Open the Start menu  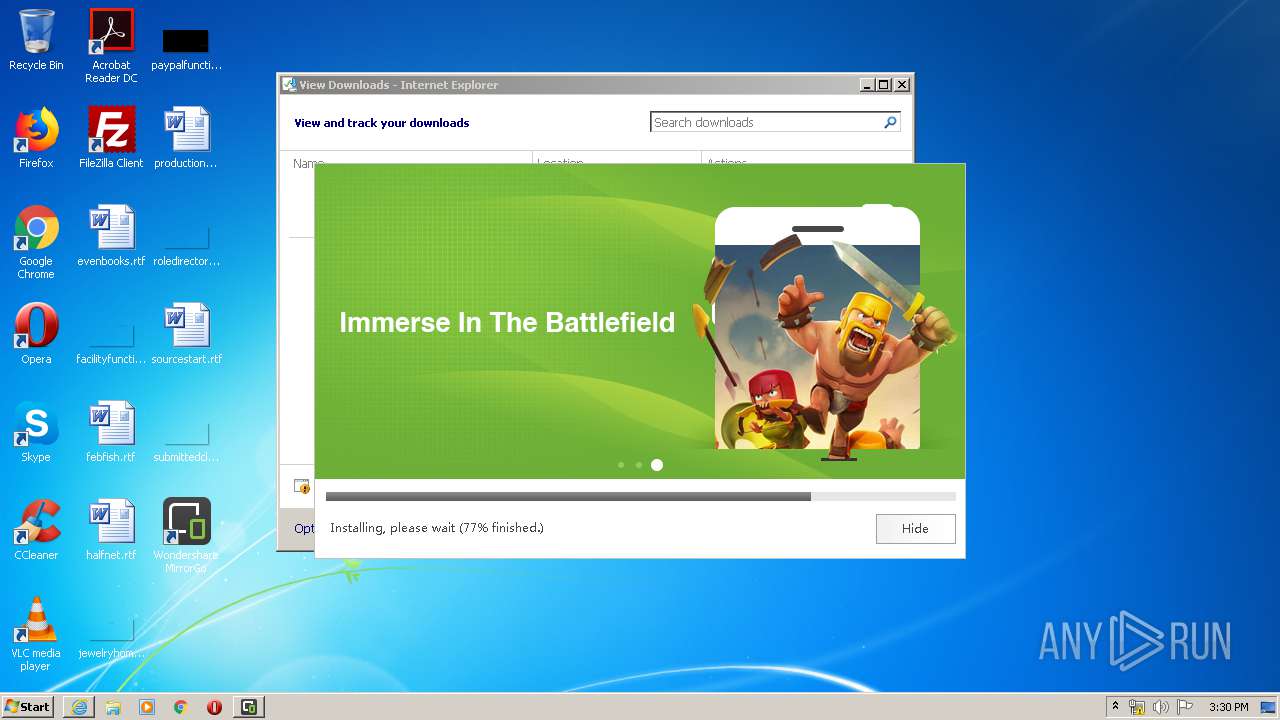tap(28, 707)
